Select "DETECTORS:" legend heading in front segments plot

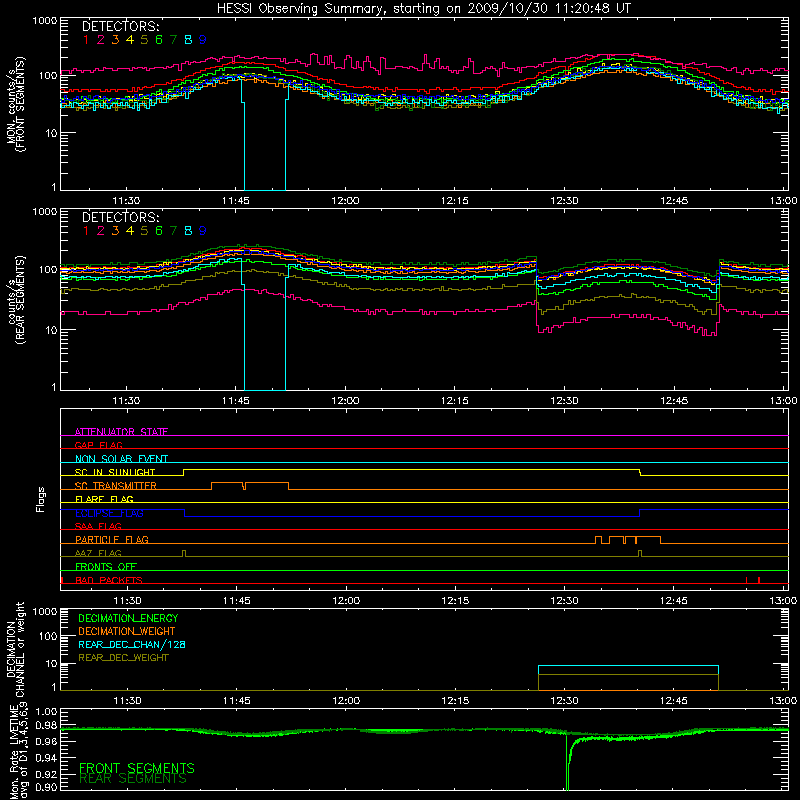pyautogui.click(x=121, y=27)
